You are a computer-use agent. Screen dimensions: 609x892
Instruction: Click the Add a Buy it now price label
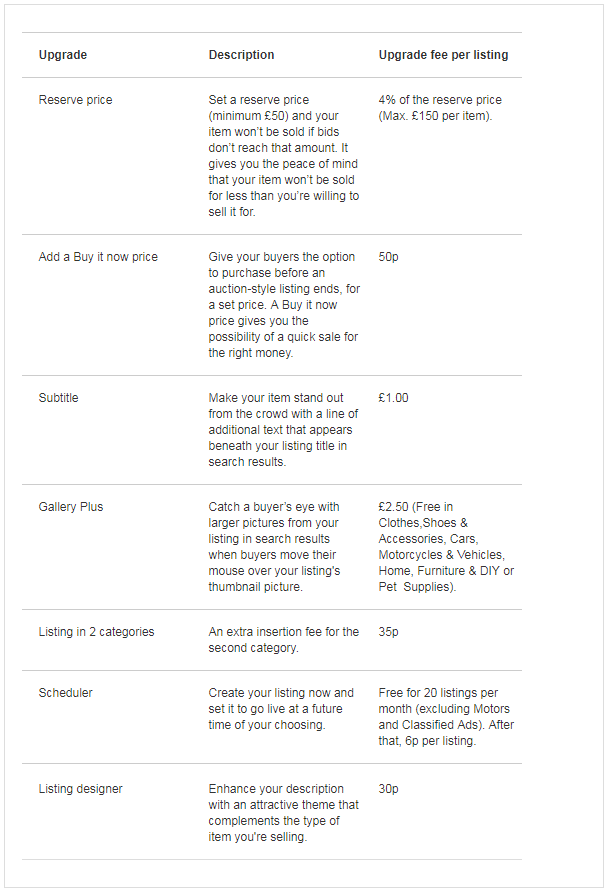tap(98, 257)
